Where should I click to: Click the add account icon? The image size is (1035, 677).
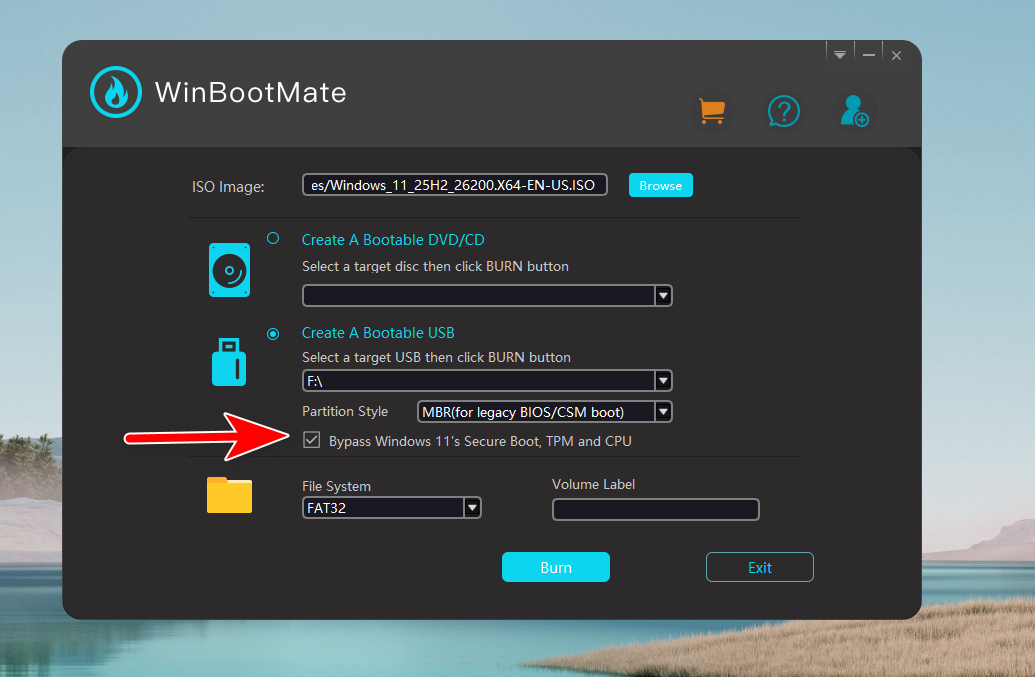point(855,111)
